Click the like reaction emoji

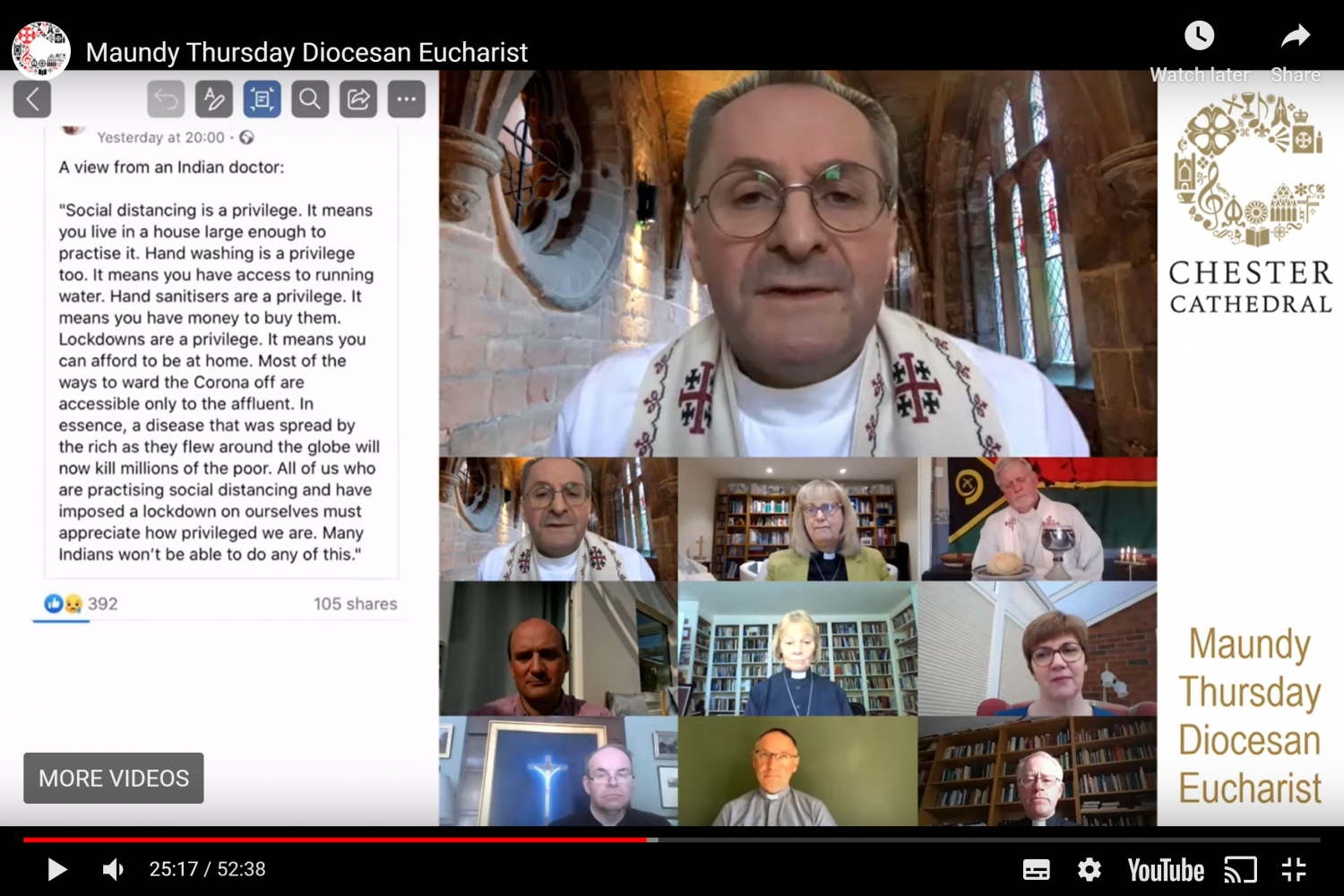(x=53, y=604)
